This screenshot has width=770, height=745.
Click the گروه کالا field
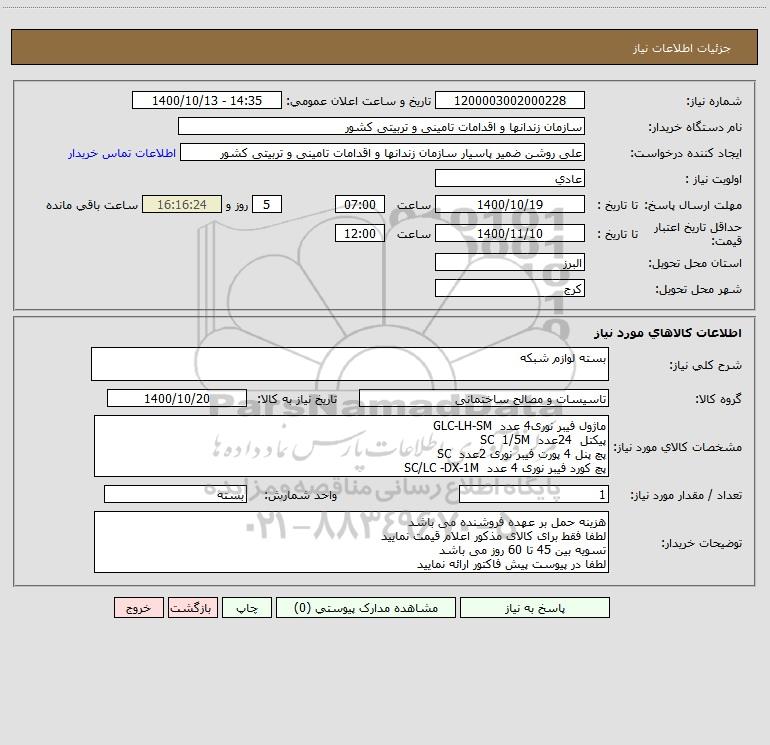point(484,398)
